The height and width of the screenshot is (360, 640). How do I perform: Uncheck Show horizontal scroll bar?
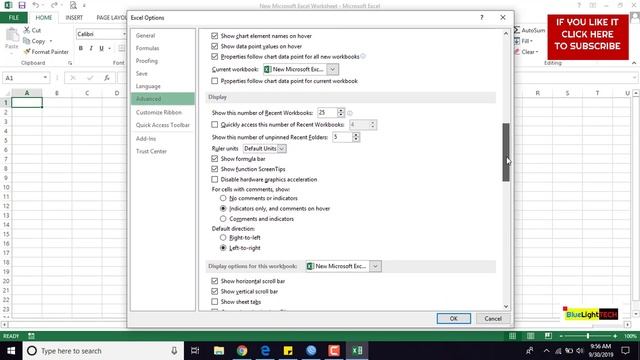click(x=215, y=281)
